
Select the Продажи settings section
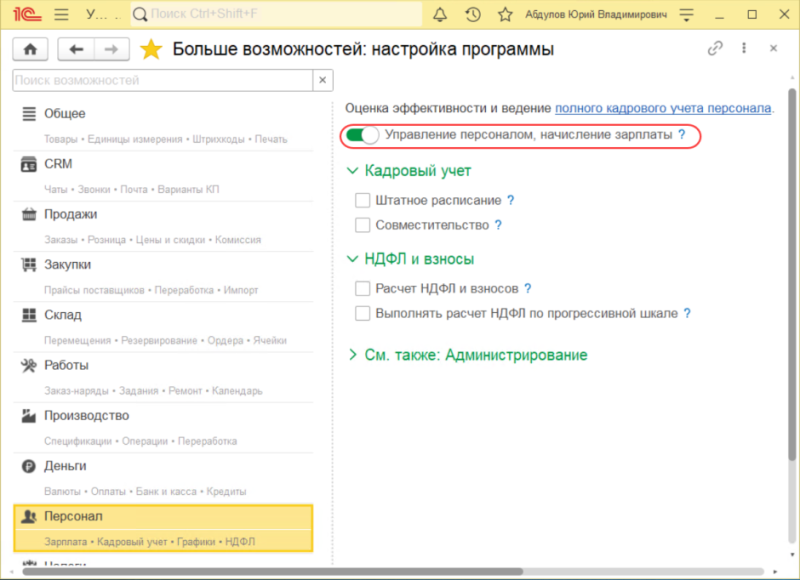tap(70, 214)
